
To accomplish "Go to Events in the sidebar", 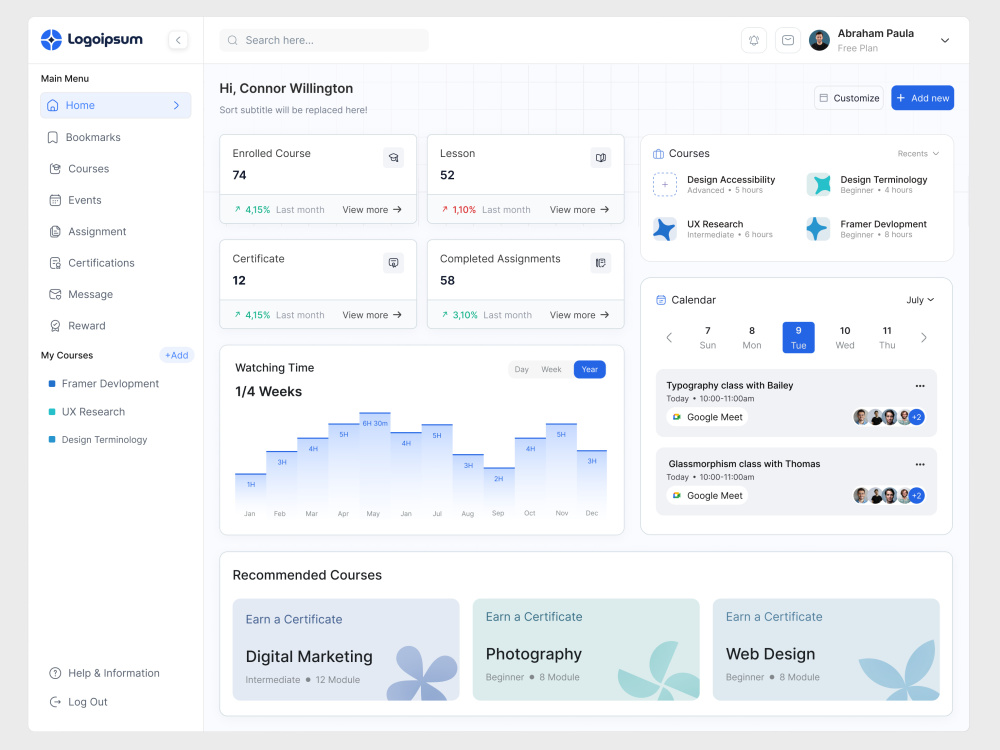I will pyautogui.click(x=75, y=200).
